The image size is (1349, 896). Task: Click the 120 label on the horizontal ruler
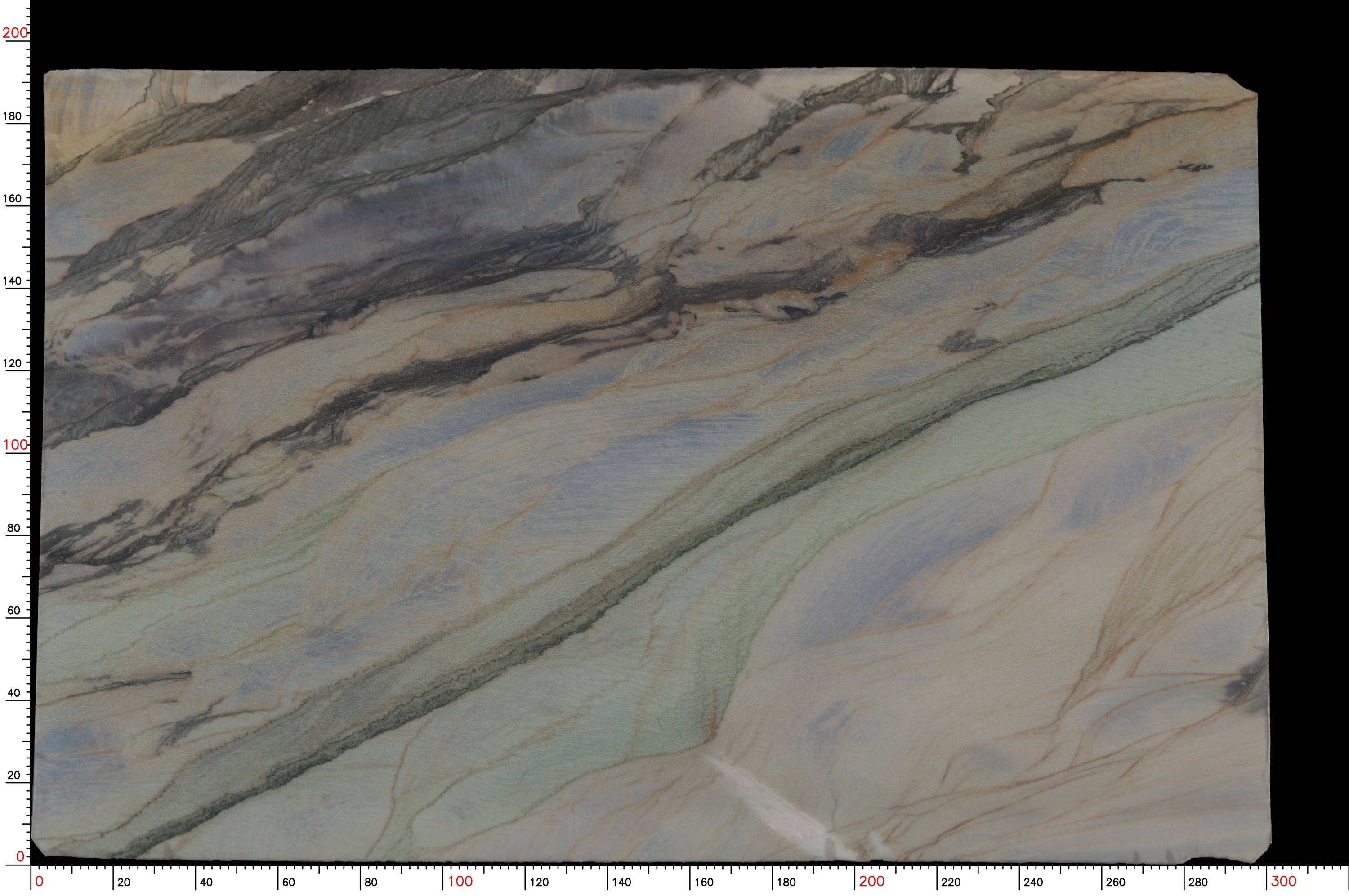tap(539, 882)
